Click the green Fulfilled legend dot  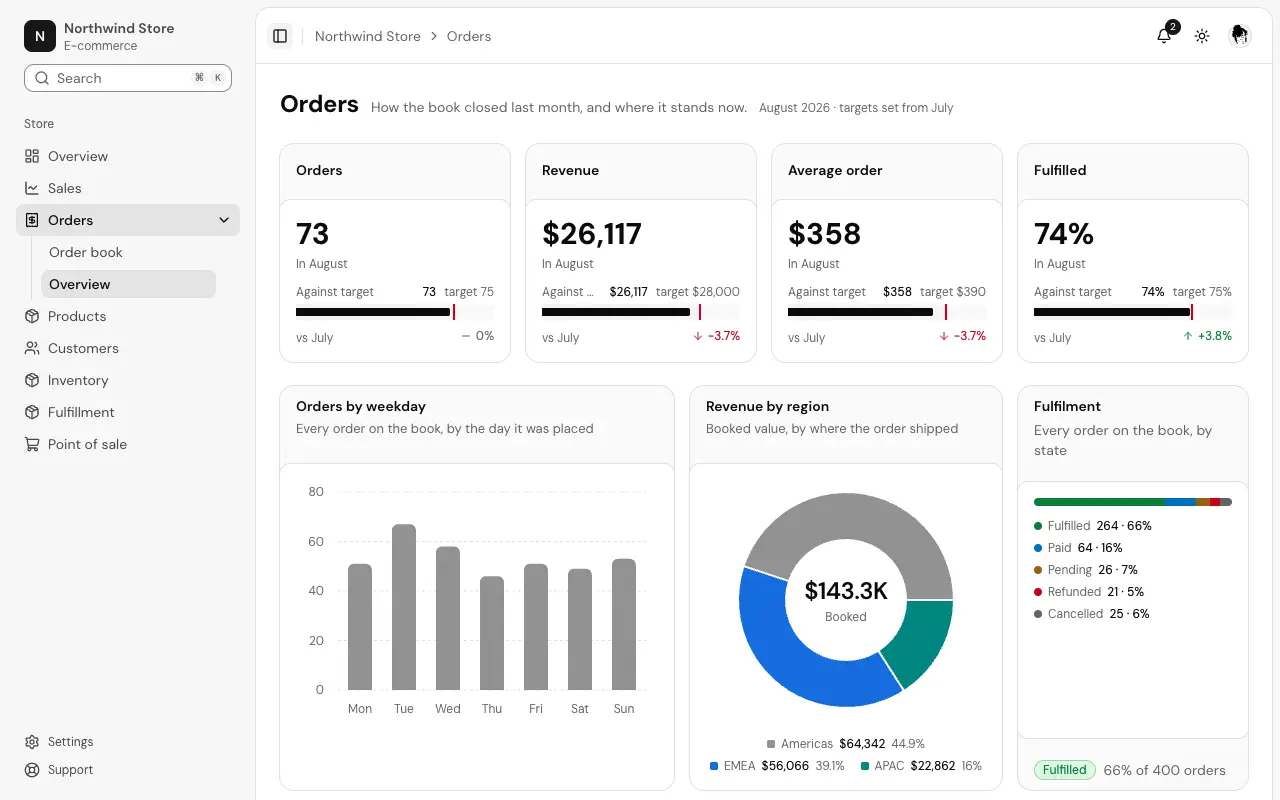pyautogui.click(x=1038, y=526)
